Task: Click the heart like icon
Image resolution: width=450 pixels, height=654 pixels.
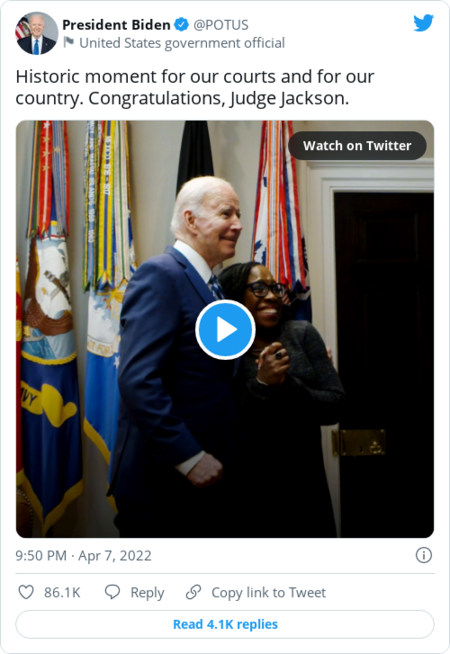Action: pos(26,592)
